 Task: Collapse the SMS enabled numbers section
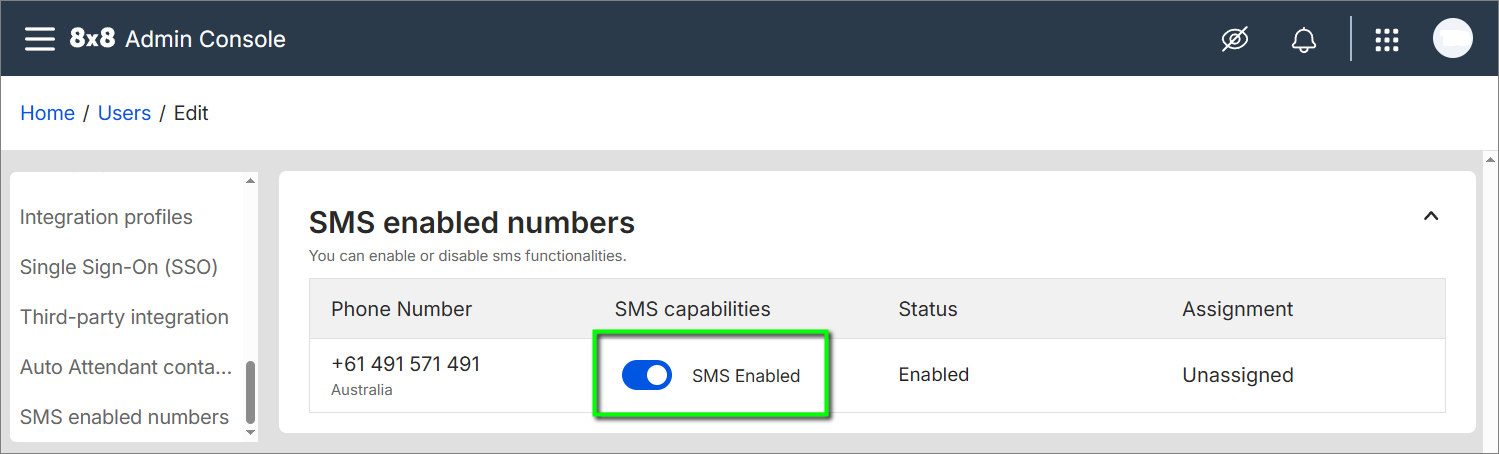(1431, 216)
